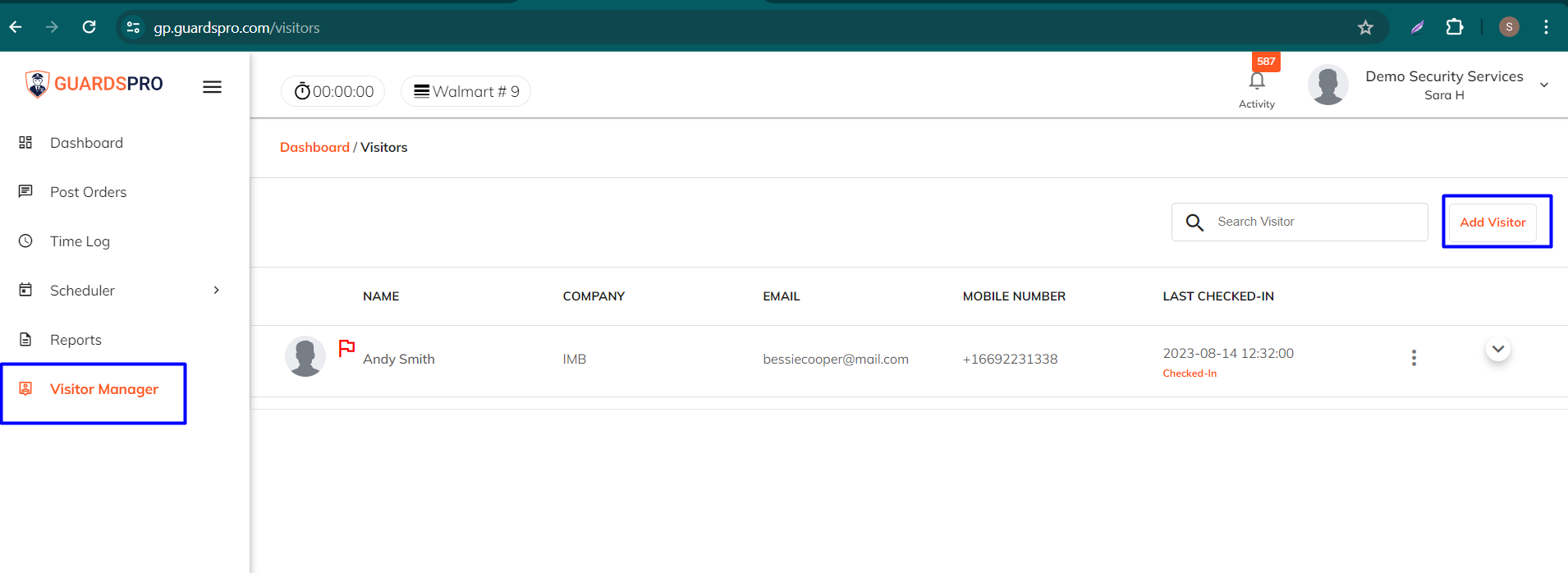Viewport: 1568px width, 573px height.
Task: Open three-dot options menu for Andy Smith
Action: tap(1414, 358)
